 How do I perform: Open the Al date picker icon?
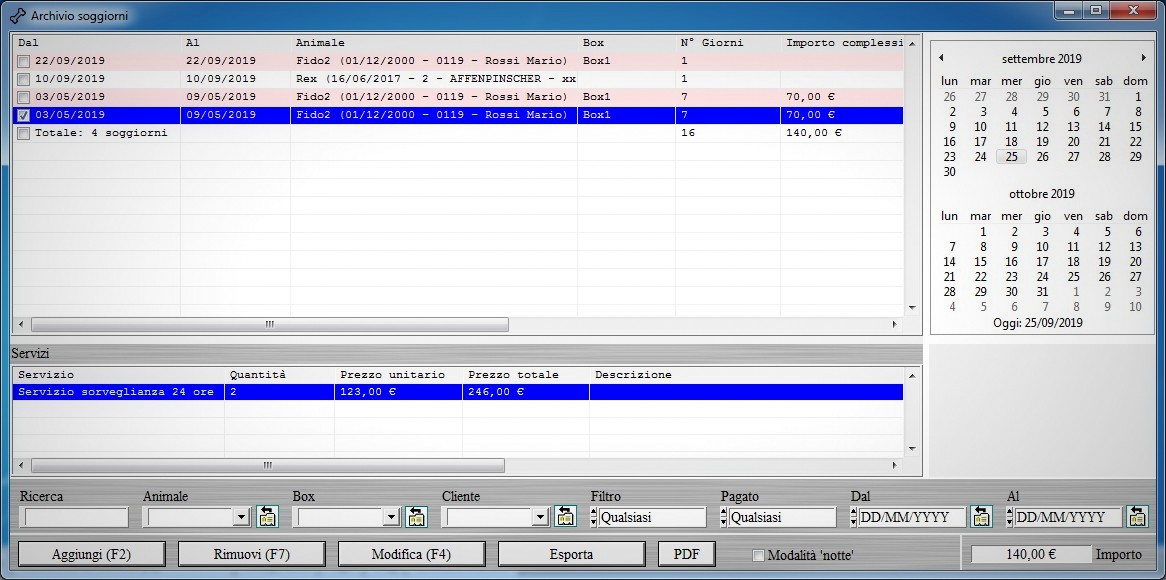pos(1137,517)
